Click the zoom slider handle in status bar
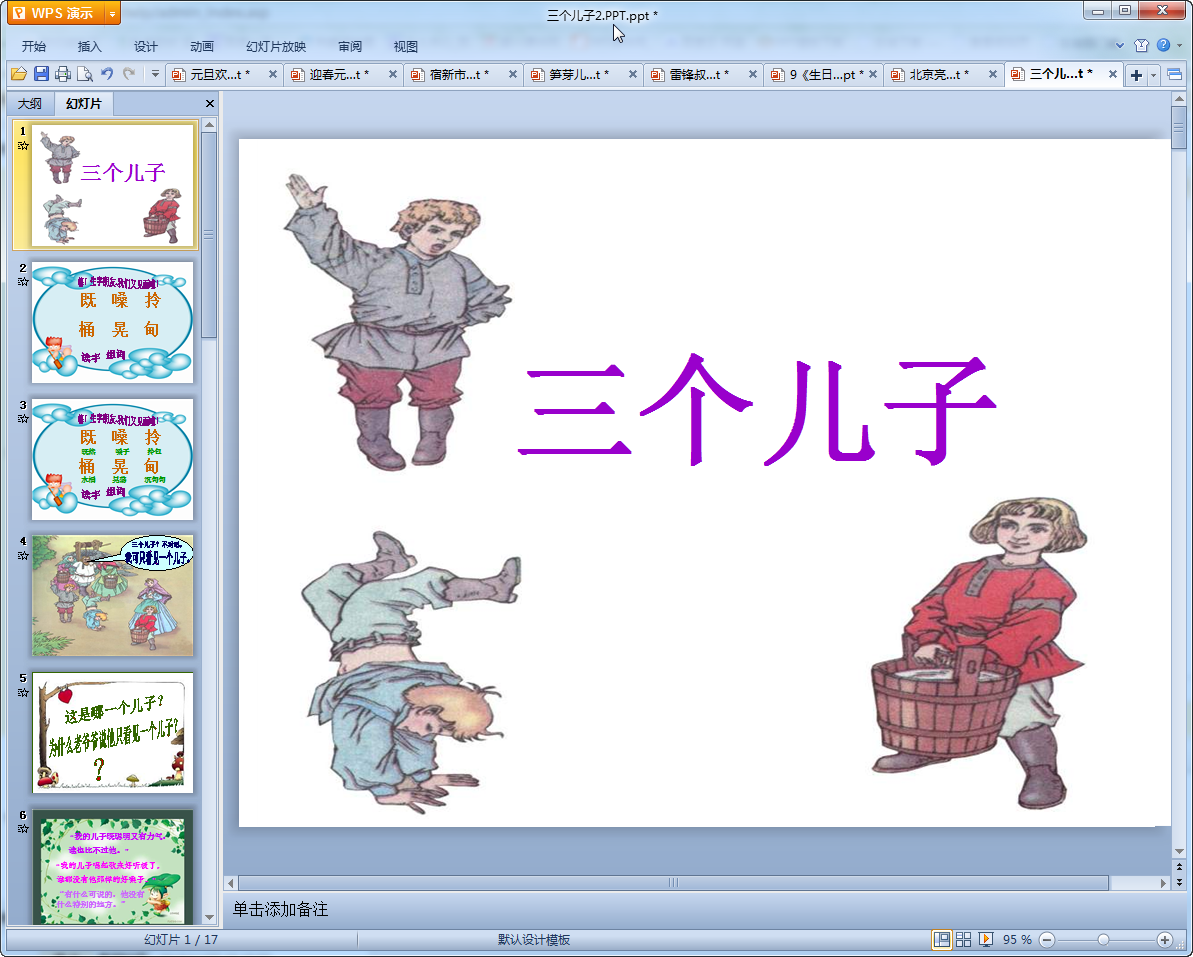The image size is (1193, 957). [1103, 940]
